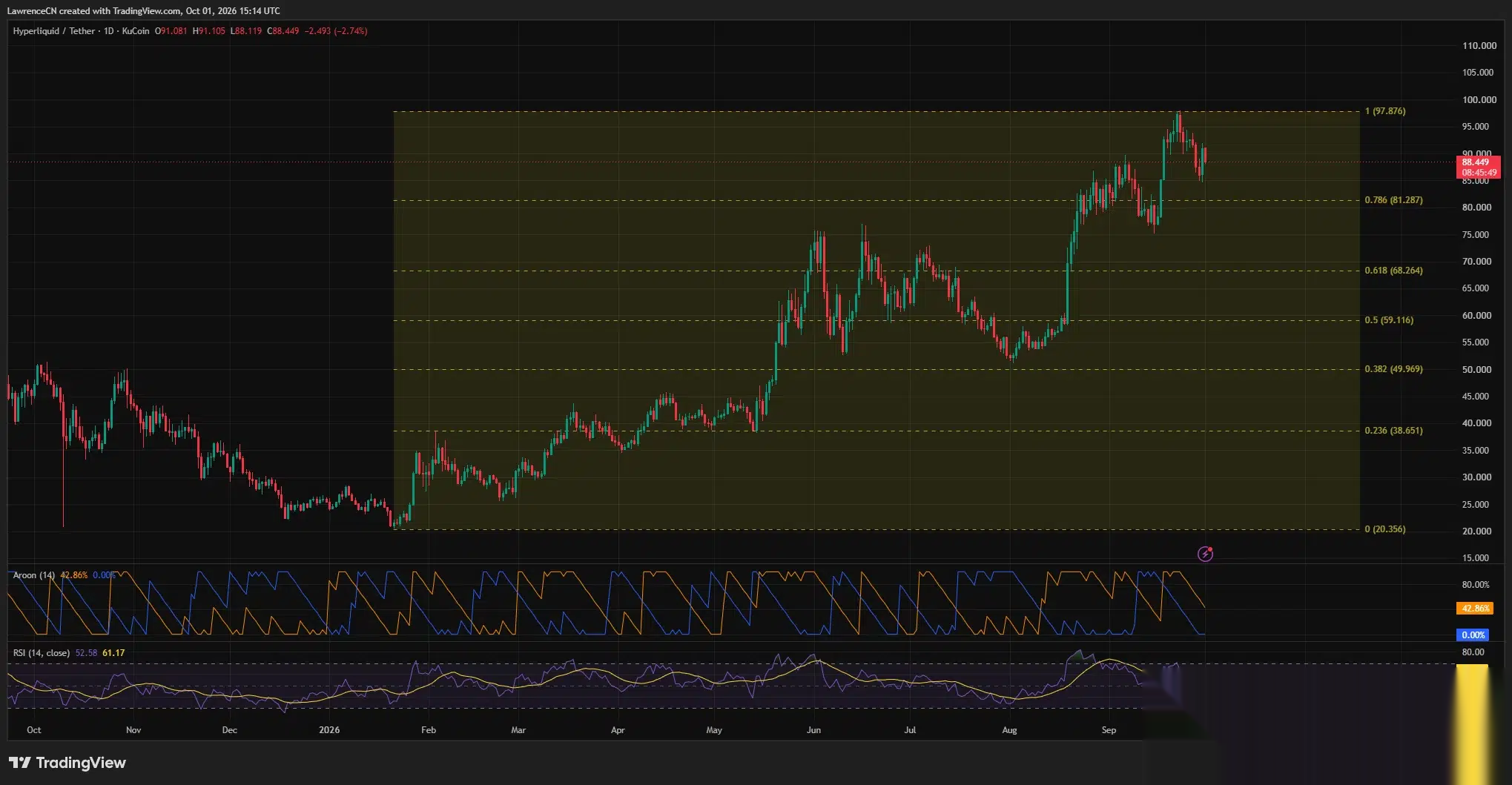
Task: Select the RSI moving-average value 61.17
Action: click(x=113, y=653)
